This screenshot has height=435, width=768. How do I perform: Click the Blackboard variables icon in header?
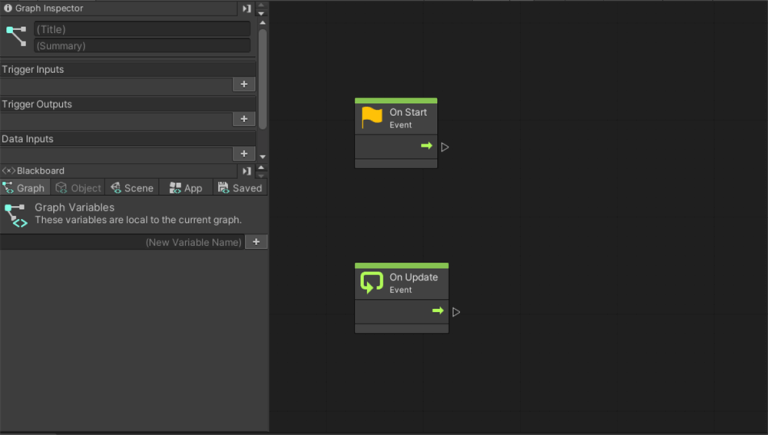coord(8,171)
